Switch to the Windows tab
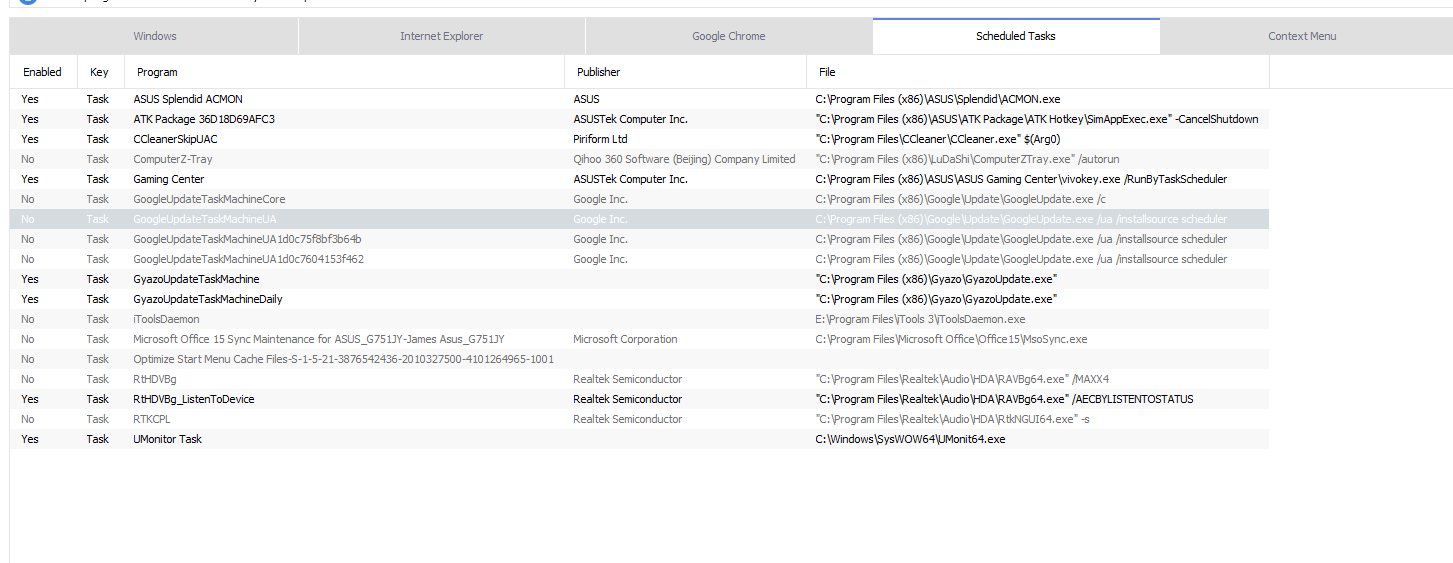The width and height of the screenshot is (1453, 563). [x=154, y=36]
